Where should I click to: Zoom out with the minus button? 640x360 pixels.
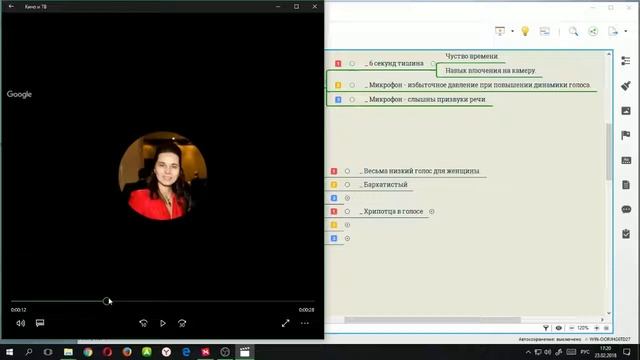571,328
